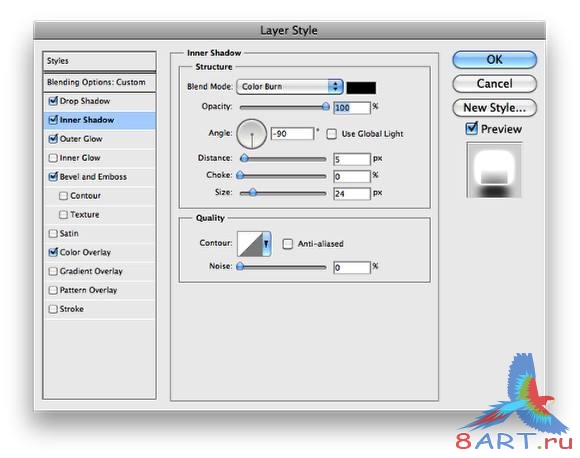Click the style preview thumbnail
The height and width of the screenshot is (458, 580).
coord(494,170)
